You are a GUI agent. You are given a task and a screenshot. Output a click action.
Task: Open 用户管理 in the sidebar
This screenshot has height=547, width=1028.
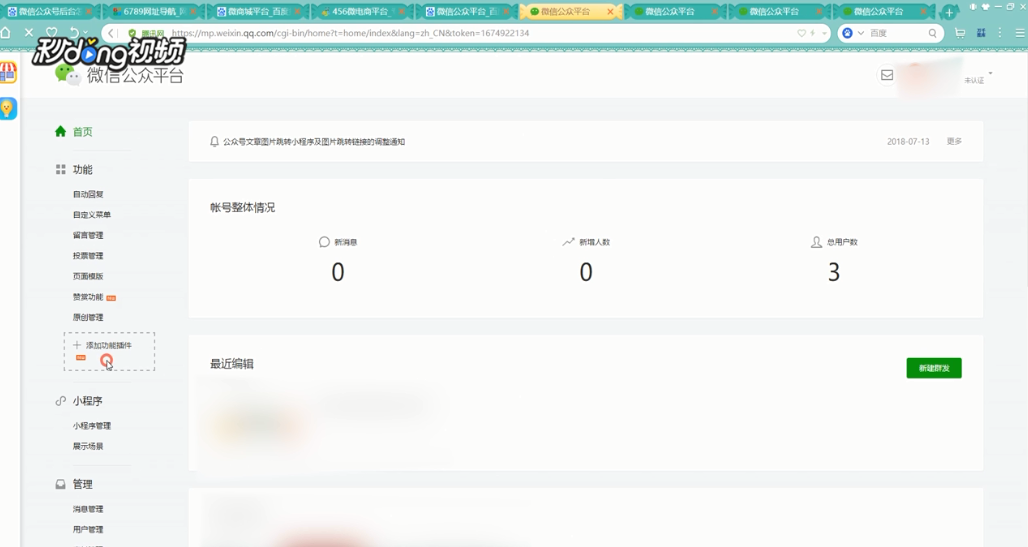(x=88, y=529)
